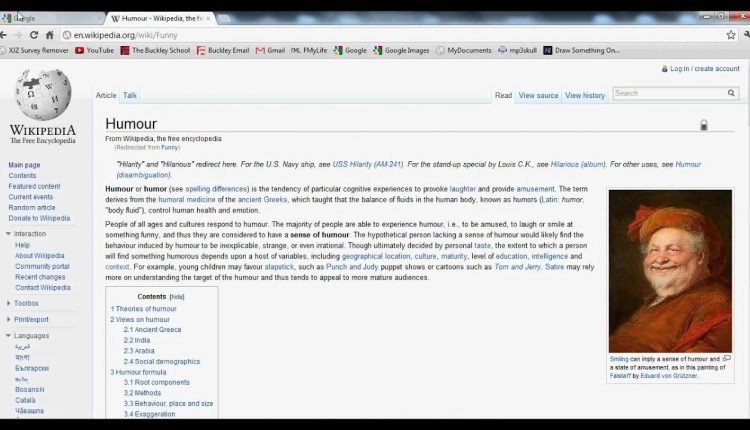Open Featured content sidebar link
Image resolution: width=750 pixels, height=430 pixels.
[x=34, y=186]
